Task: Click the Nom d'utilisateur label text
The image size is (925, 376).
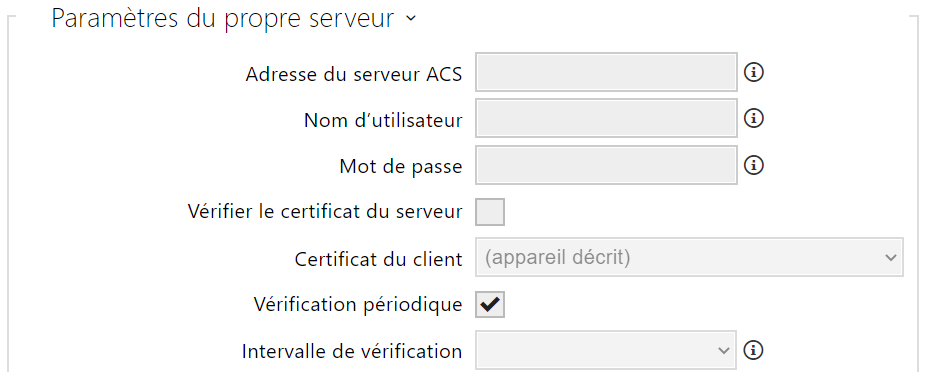Action: 383,120
